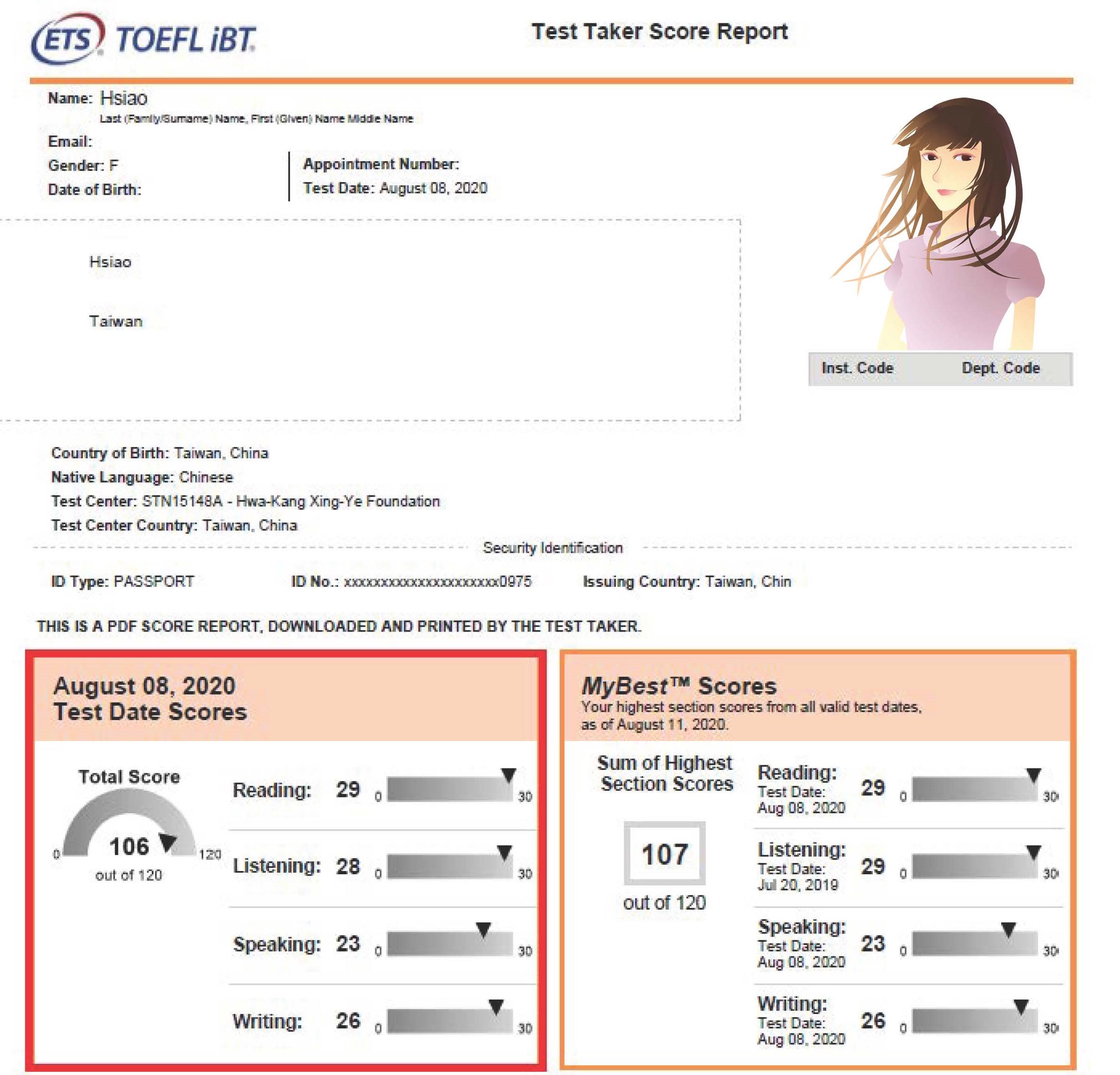
Task: Click 'Country of Birth: Taiwan, China'
Action: (x=159, y=453)
